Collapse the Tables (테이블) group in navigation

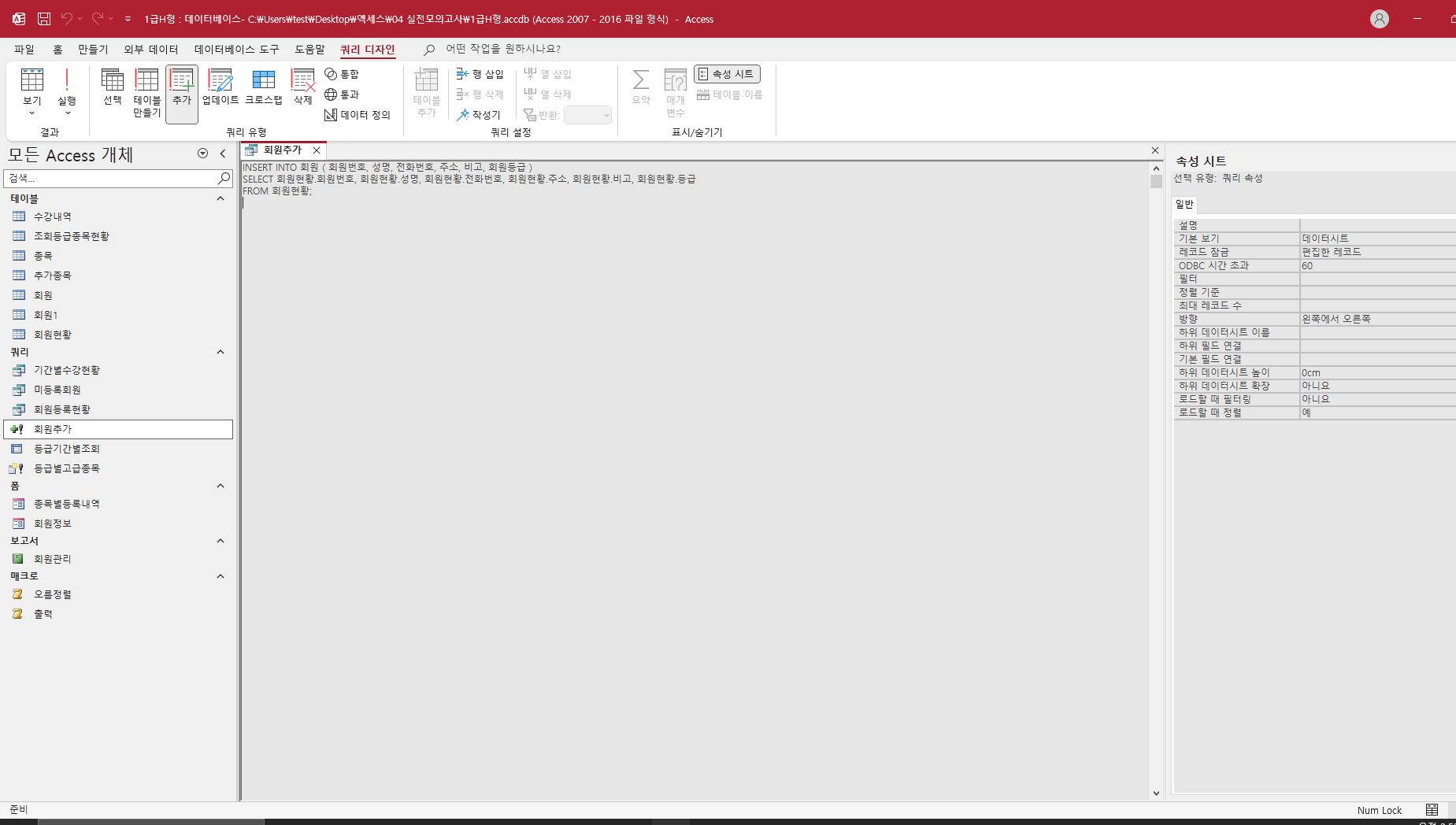(x=220, y=199)
